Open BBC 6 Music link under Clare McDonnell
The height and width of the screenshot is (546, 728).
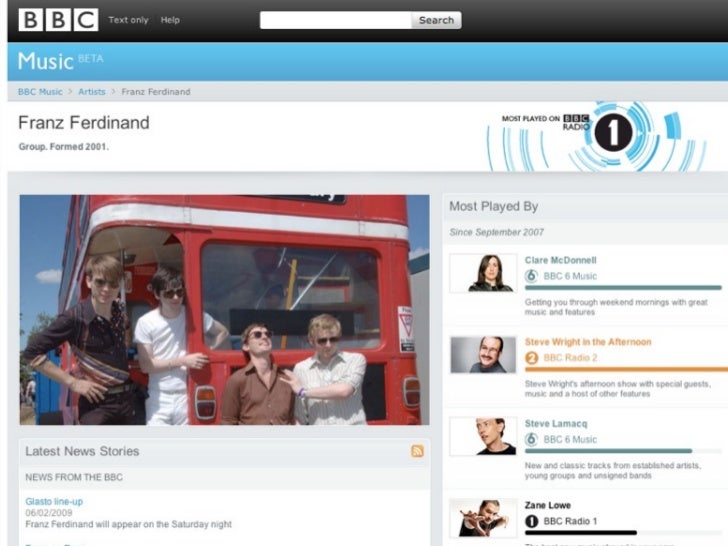click(570, 276)
